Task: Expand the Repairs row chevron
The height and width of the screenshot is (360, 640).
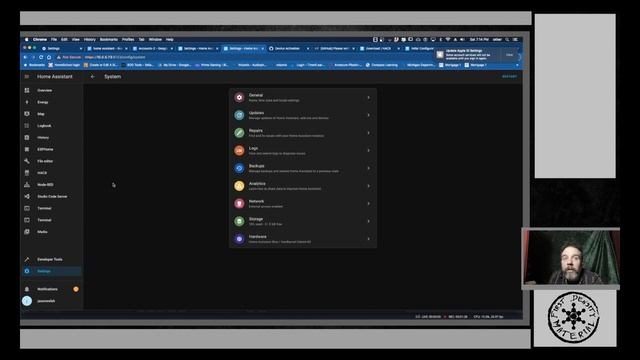Action: pyautogui.click(x=369, y=133)
